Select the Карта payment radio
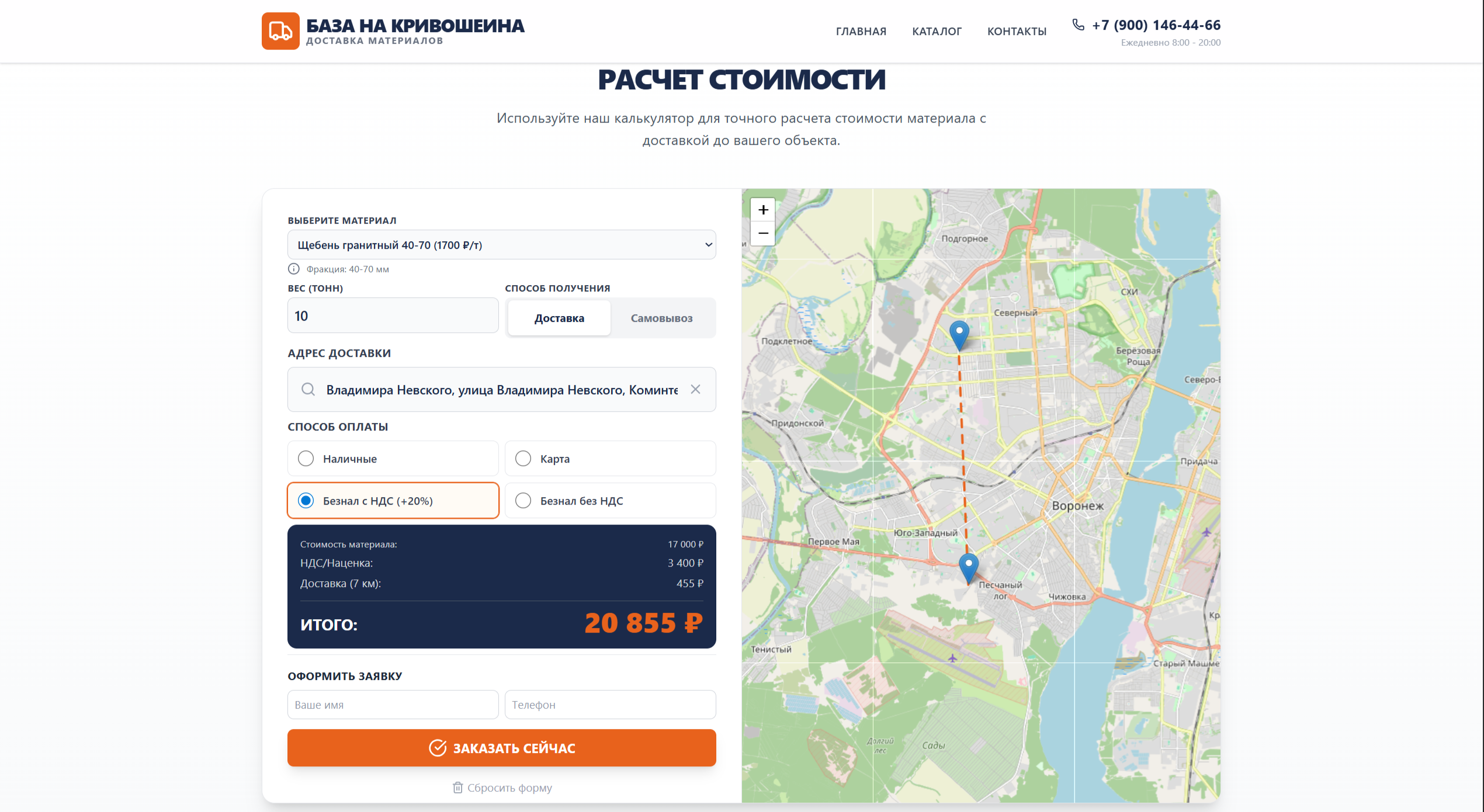1484x812 pixels. (x=523, y=459)
